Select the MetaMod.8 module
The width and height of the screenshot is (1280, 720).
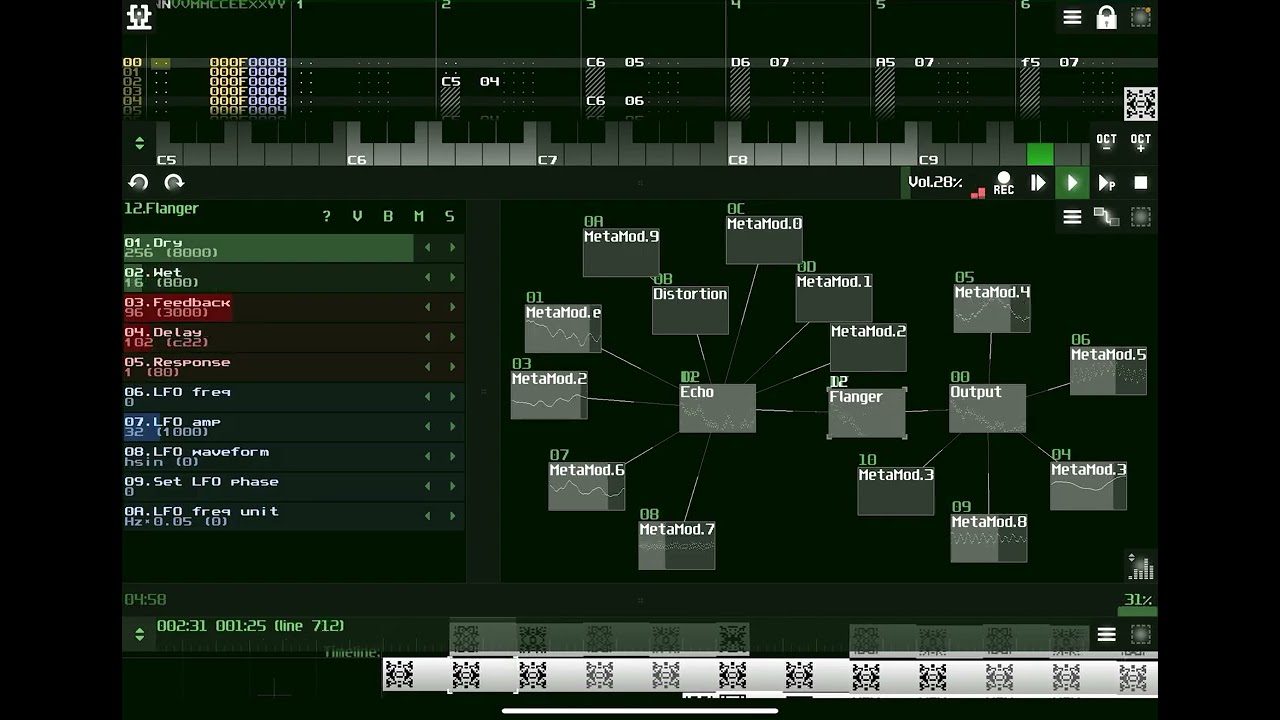[989, 538]
